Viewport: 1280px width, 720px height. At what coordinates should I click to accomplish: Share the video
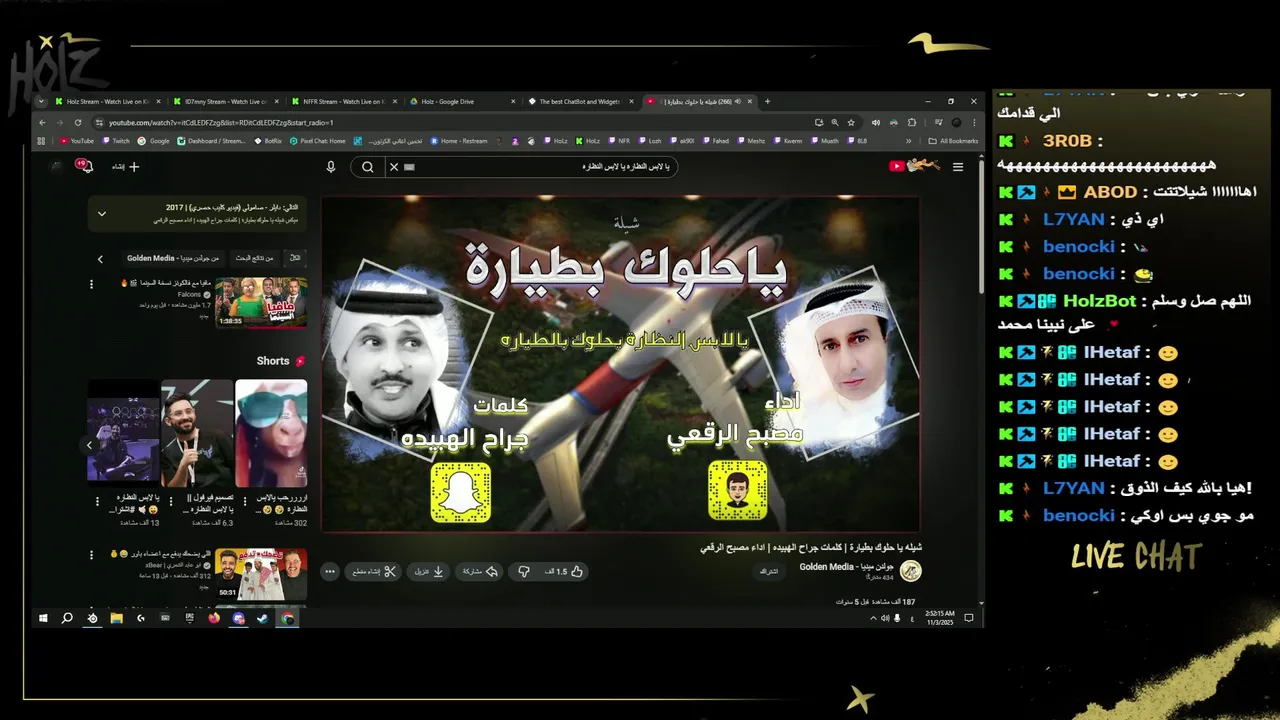coord(479,572)
